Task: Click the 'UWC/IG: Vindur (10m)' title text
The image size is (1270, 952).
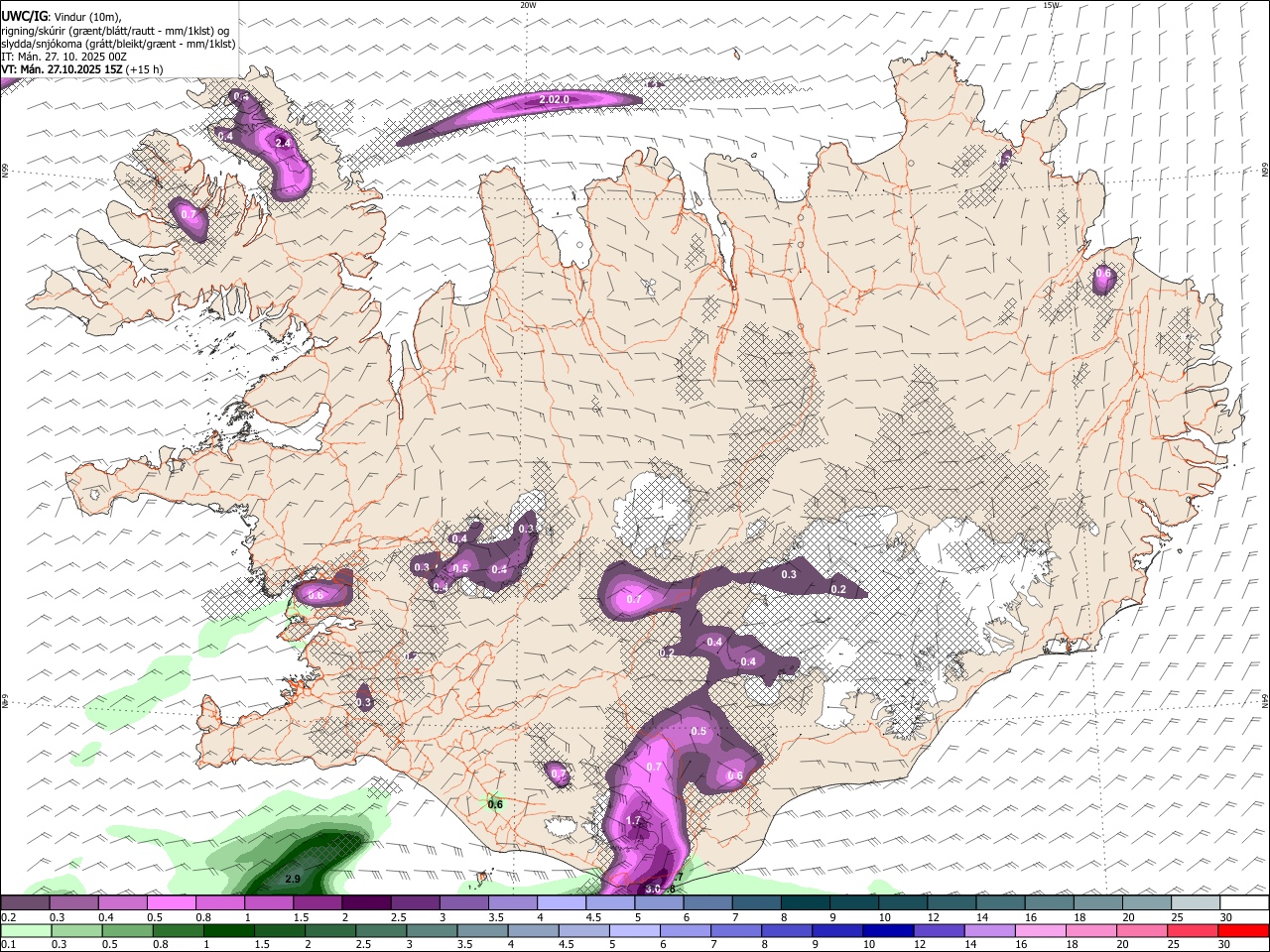Action: tap(62, 17)
